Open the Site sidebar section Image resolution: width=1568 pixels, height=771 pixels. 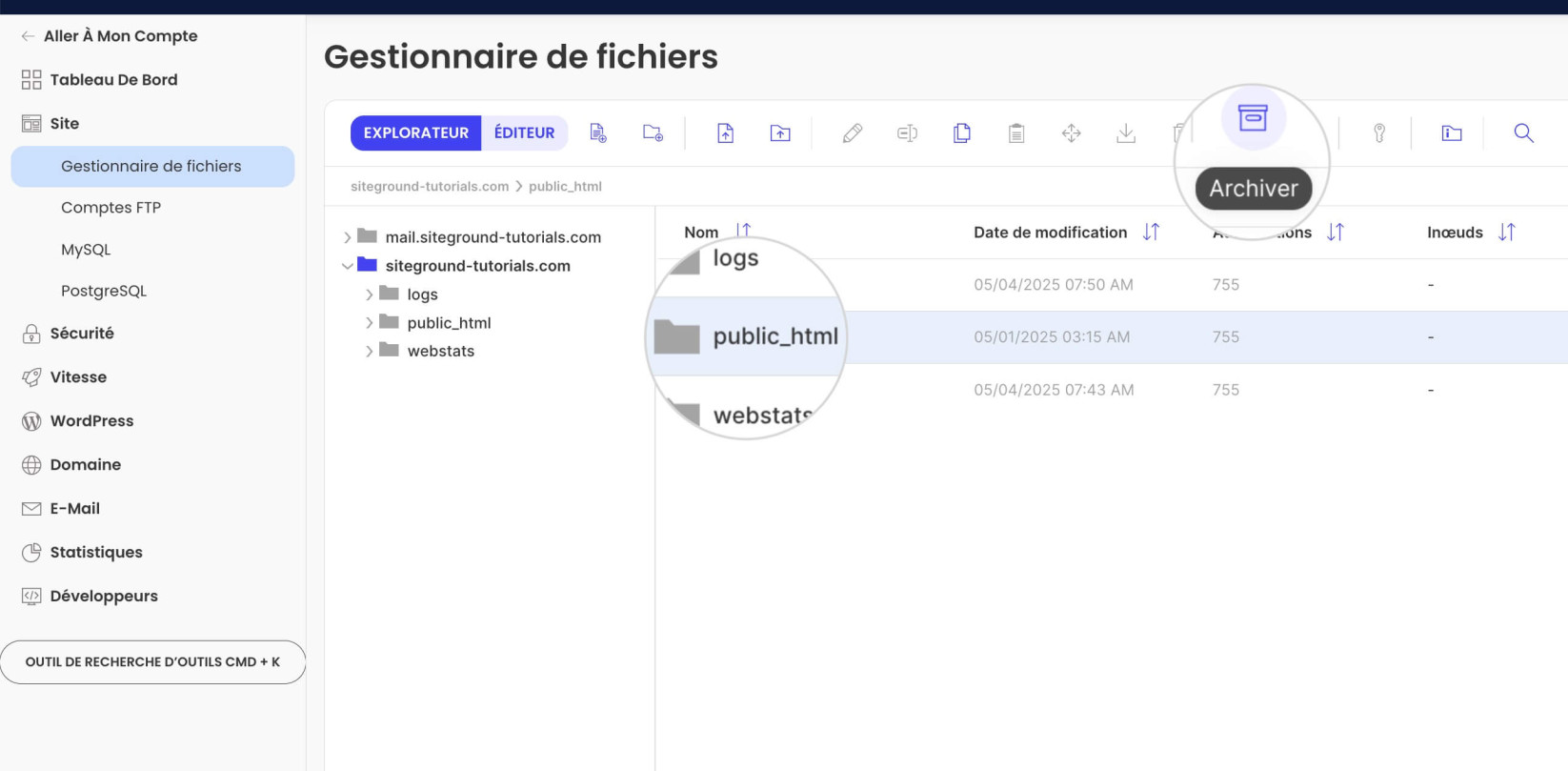(x=65, y=124)
